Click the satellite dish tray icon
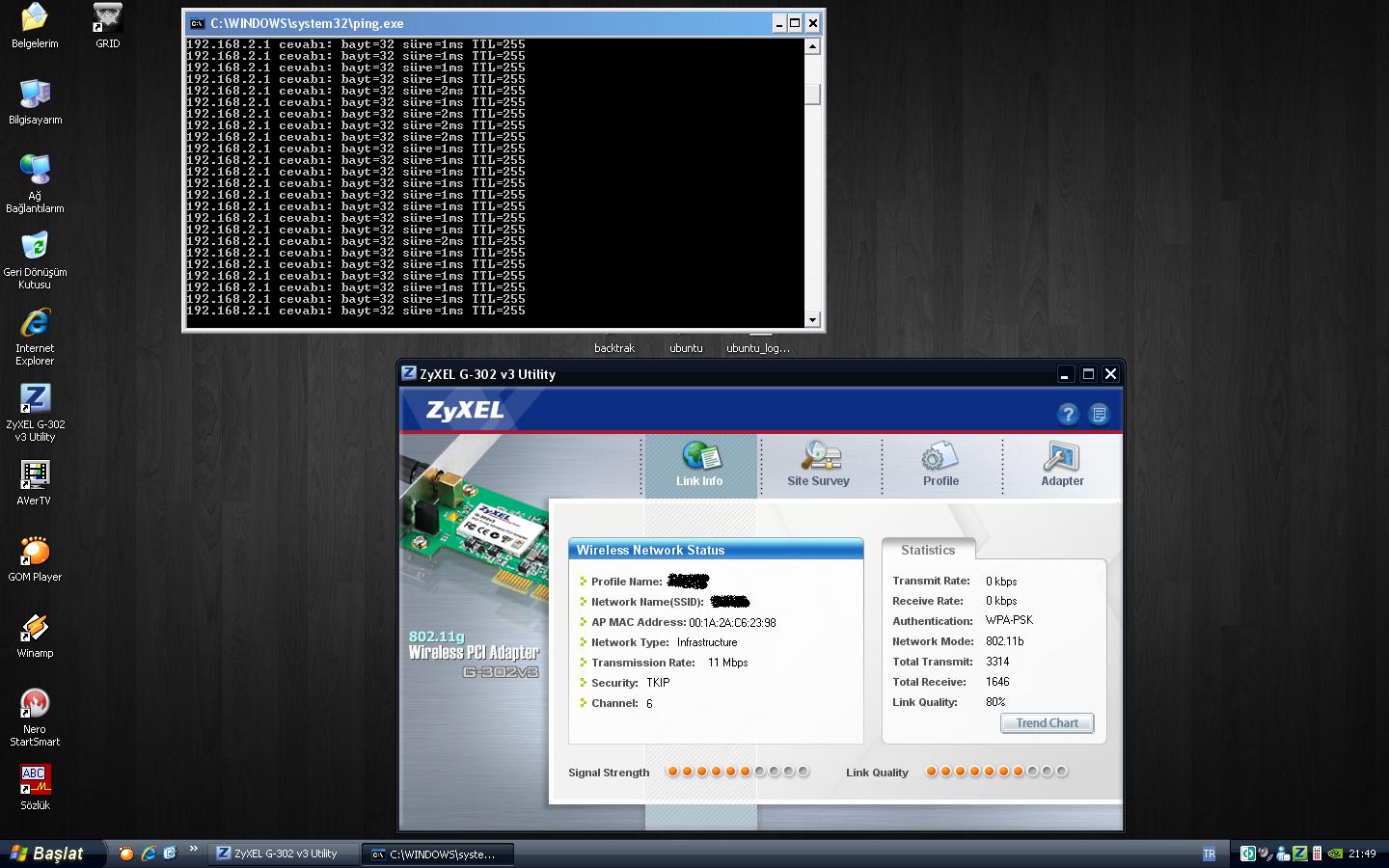This screenshot has height=868, width=1389. coord(1265,854)
